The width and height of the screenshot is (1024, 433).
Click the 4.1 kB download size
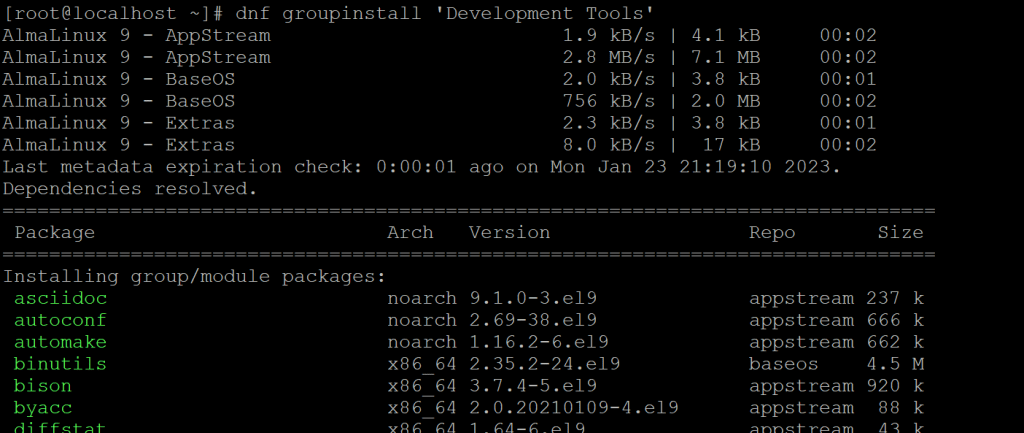725,35
